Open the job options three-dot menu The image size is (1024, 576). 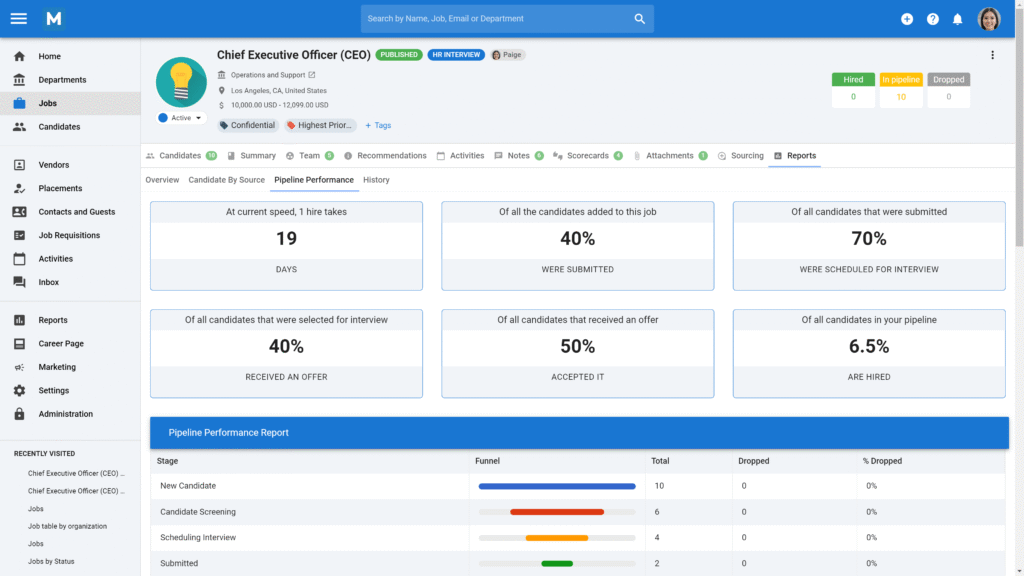992,55
